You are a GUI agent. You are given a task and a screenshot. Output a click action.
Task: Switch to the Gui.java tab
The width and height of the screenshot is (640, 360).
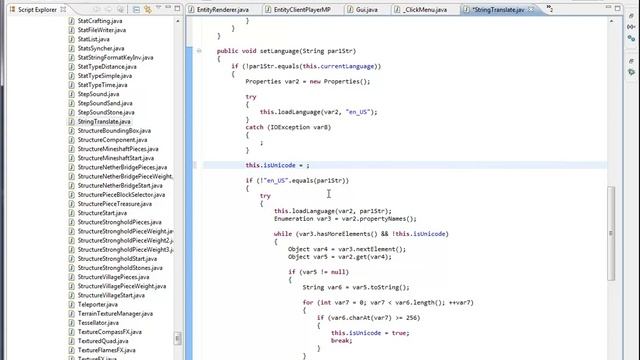click(367, 9)
